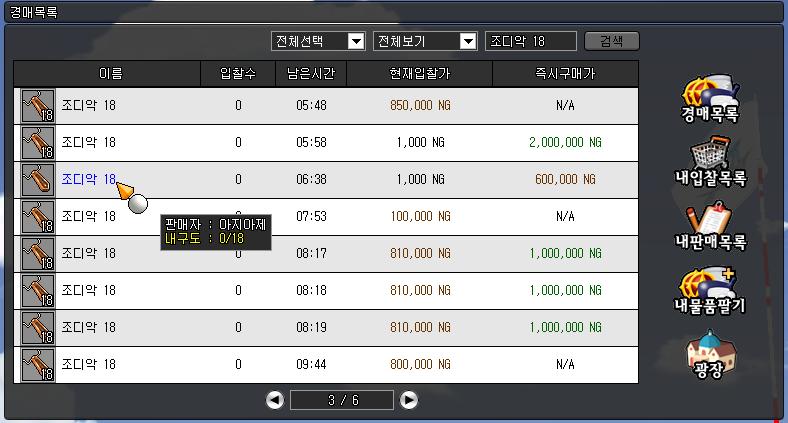Click the 600,000 NG buyout price
The image size is (788, 423).
[565, 179]
